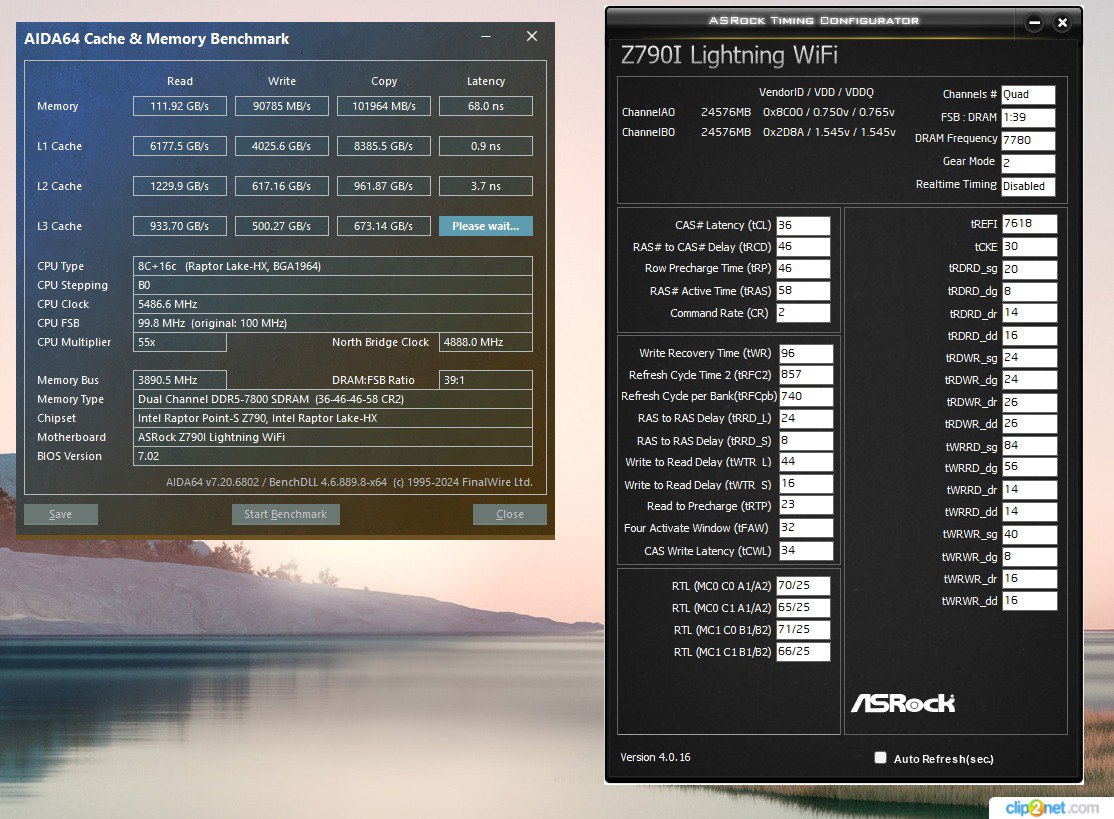The image size is (1114, 819).
Task: Click the Close button in AIDA64
Action: coord(509,514)
